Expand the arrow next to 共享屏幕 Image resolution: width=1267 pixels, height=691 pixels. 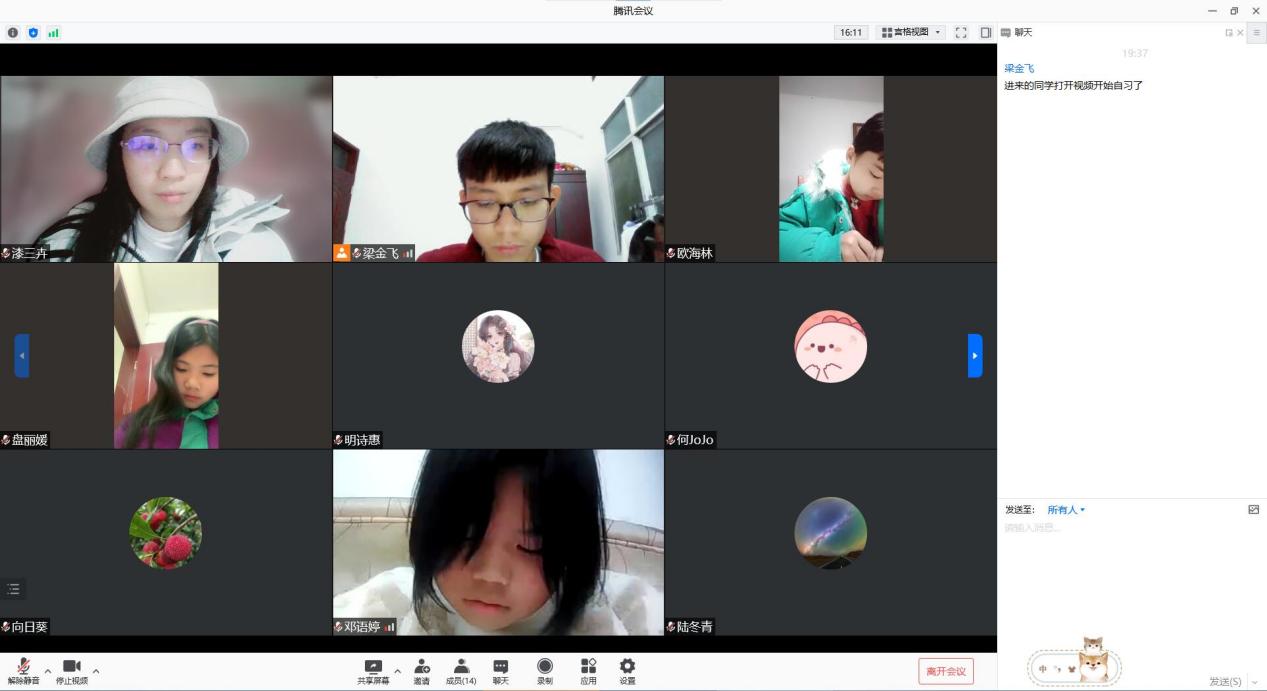point(397,671)
